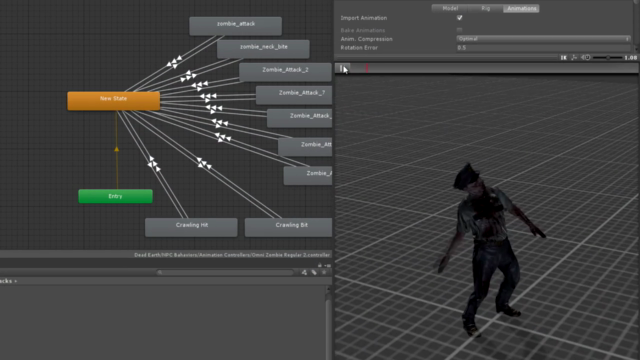
Task: Click the red preview timeline marker
Action: [x=367, y=69]
